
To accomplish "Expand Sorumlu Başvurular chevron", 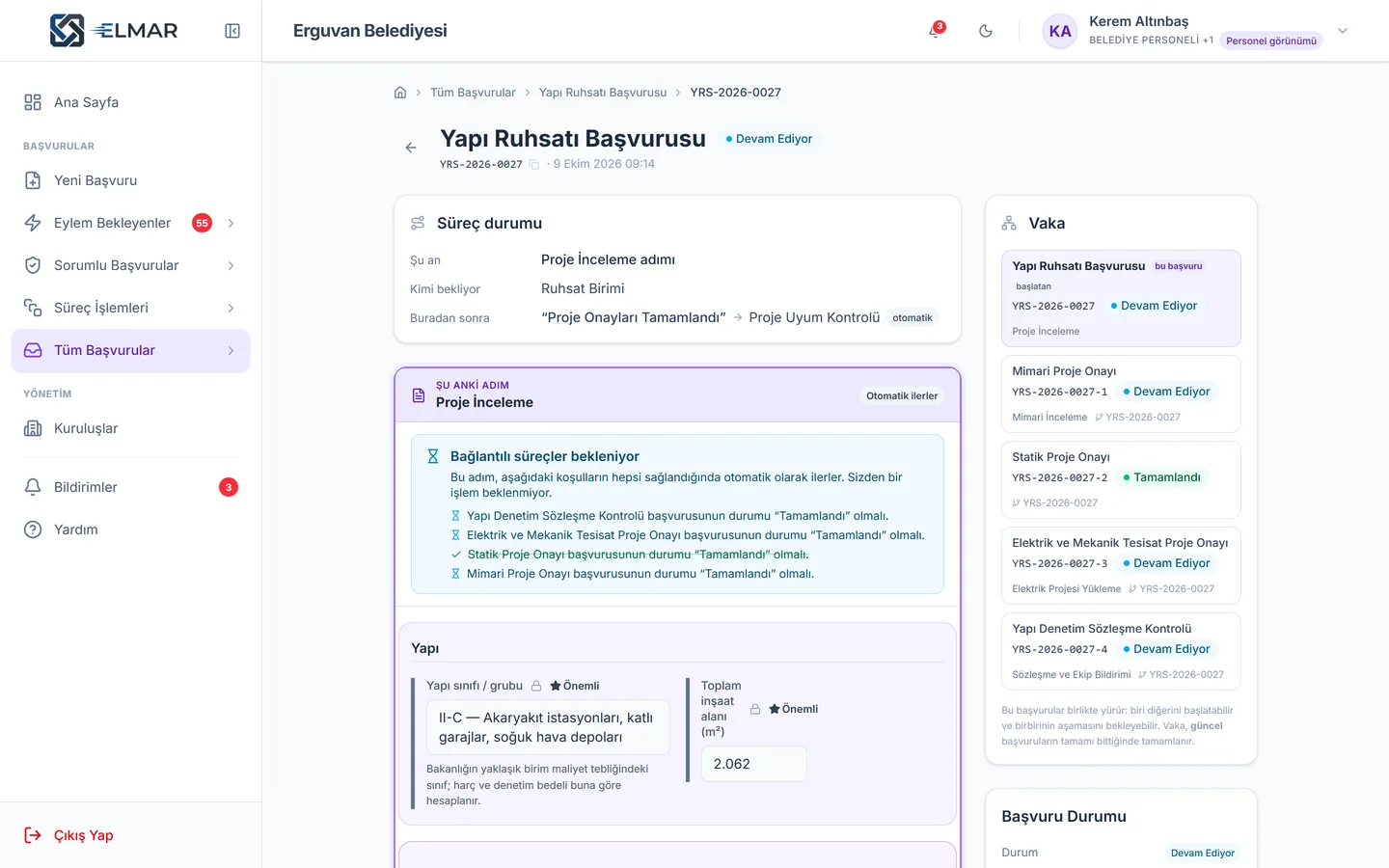I will click(231, 265).
